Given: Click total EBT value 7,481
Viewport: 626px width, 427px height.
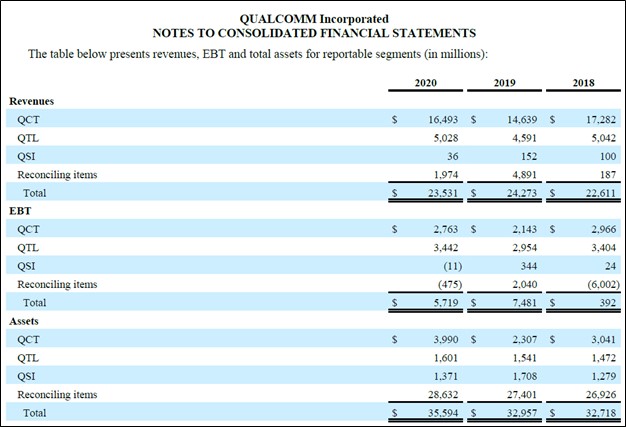Looking at the screenshot, I should [x=525, y=303].
